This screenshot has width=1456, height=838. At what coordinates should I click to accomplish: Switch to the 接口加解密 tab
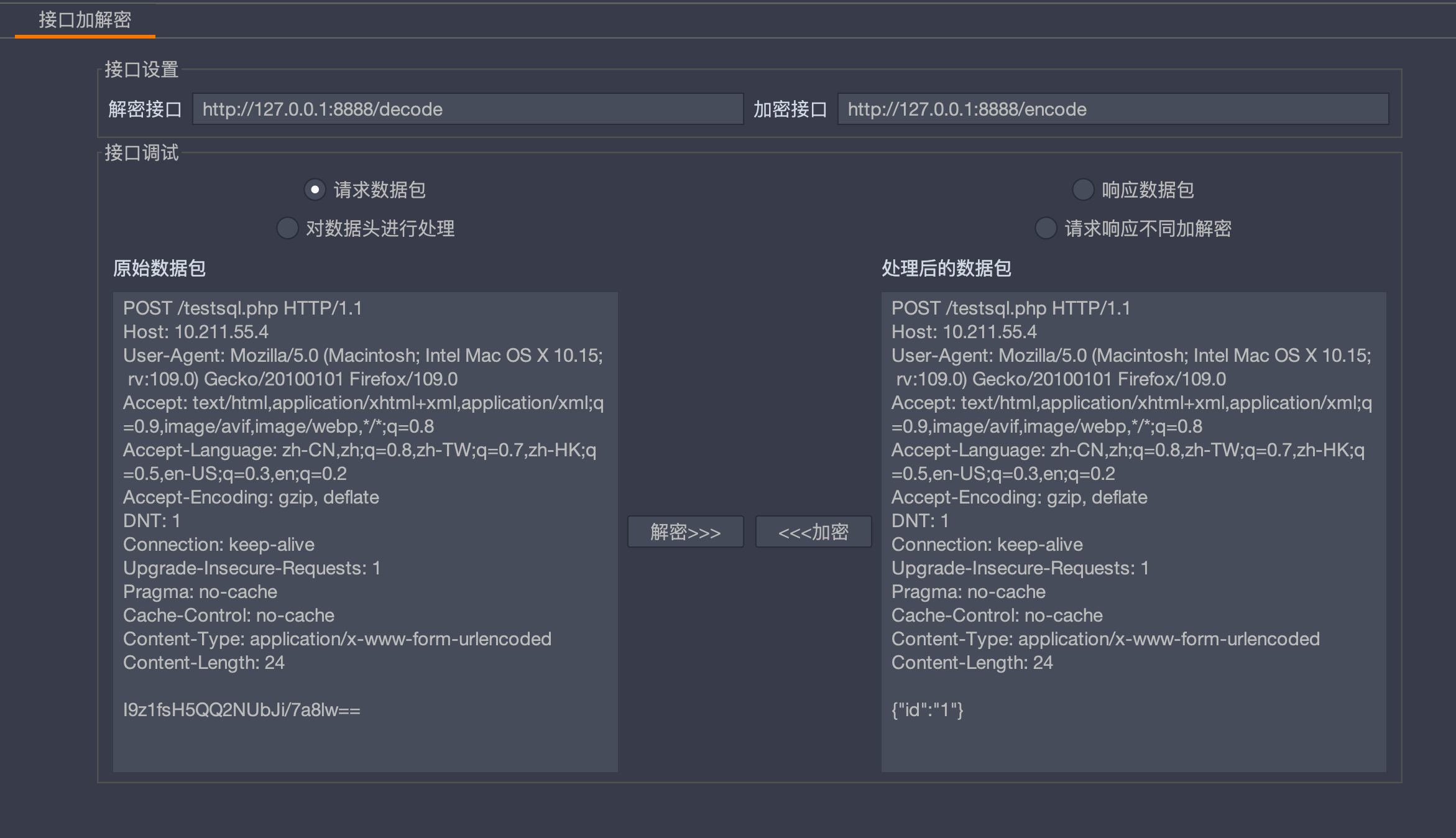pos(85,20)
